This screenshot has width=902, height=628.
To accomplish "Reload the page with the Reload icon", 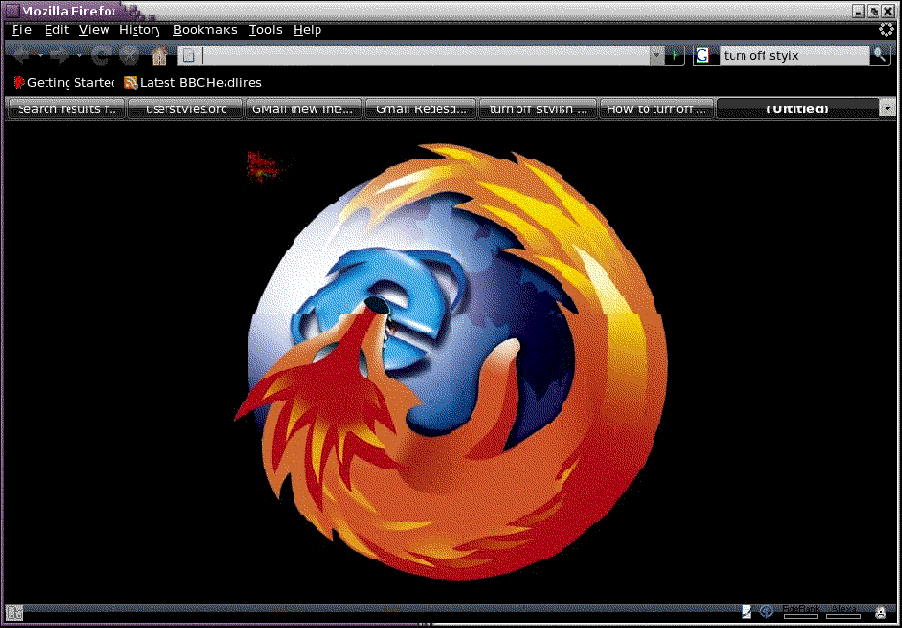I will pyautogui.click(x=101, y=56).
